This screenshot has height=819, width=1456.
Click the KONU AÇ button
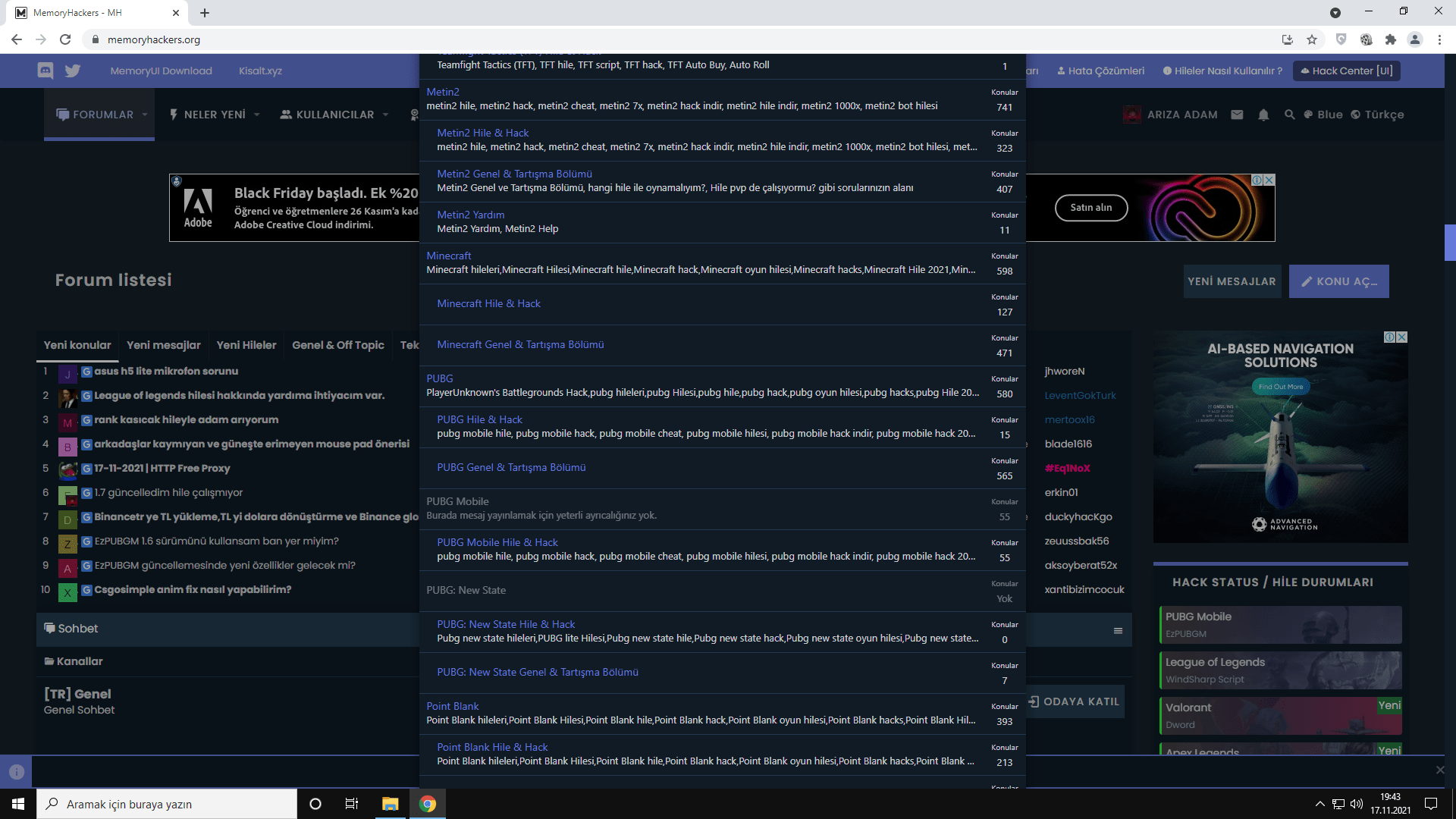(1339, 281)
